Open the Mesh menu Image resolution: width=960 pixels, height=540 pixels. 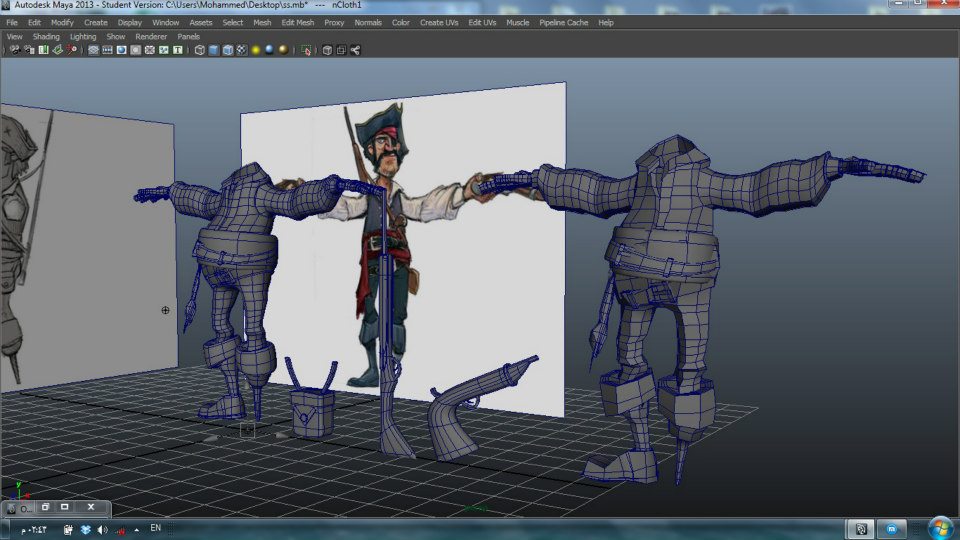coord(262,23)
